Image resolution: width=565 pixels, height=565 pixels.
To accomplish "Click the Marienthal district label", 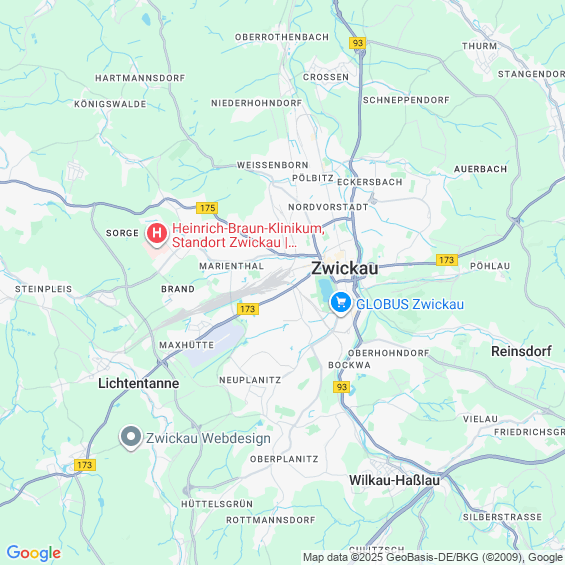I will coord(232,266).
